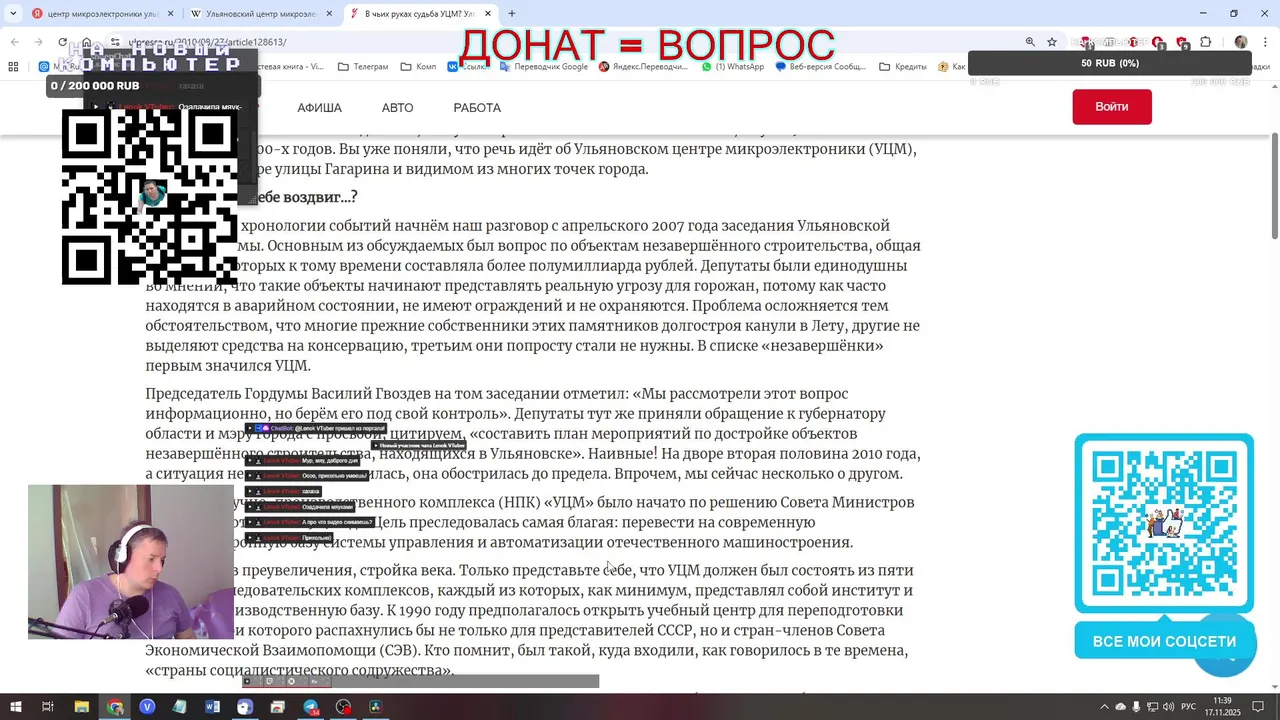This screenshot has width=1280, height=720.
Task: Click the OneDrive cloud tray icon
Action: (x=1120, y=707)
